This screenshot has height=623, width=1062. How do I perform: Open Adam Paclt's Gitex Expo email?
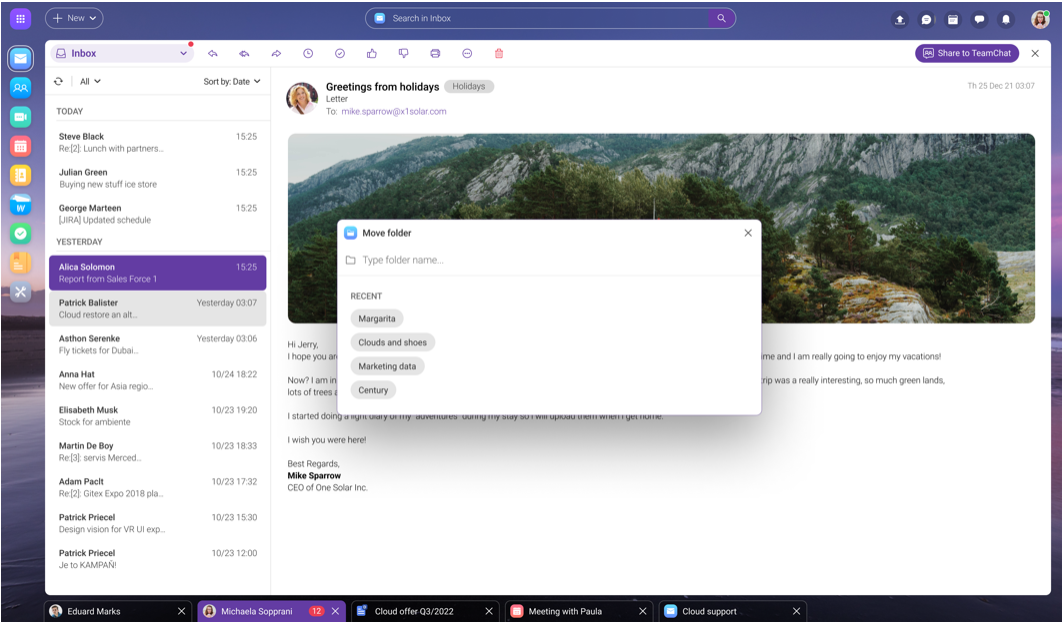(x=158, y=488)
